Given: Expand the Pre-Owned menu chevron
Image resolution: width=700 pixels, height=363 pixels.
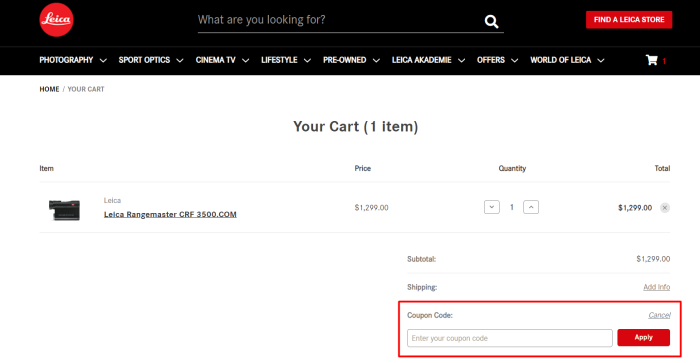Looking at the screenshot, I should (x=376, y=60).
